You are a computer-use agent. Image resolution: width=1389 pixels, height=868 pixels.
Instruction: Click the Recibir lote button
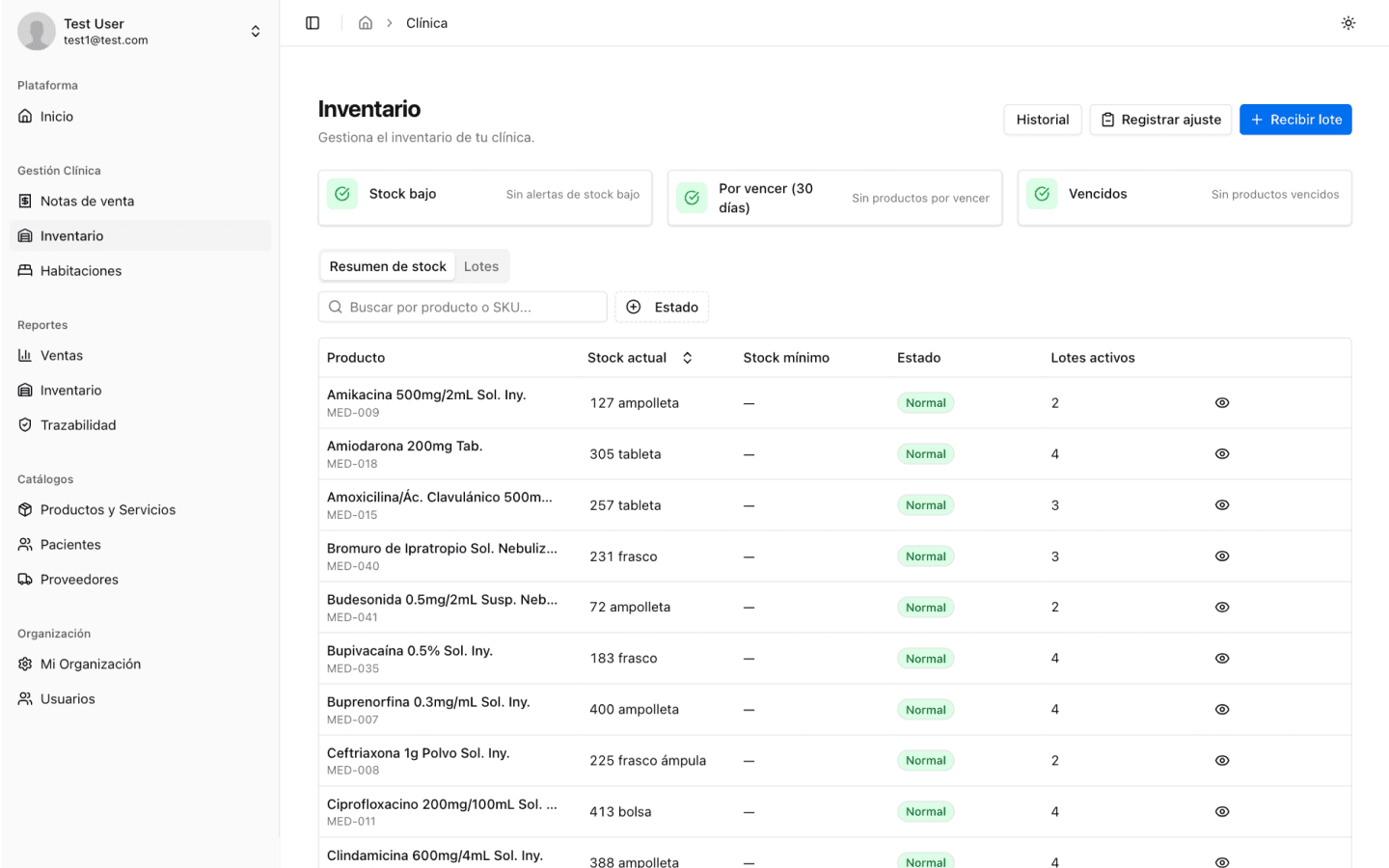click(1294, 120)
